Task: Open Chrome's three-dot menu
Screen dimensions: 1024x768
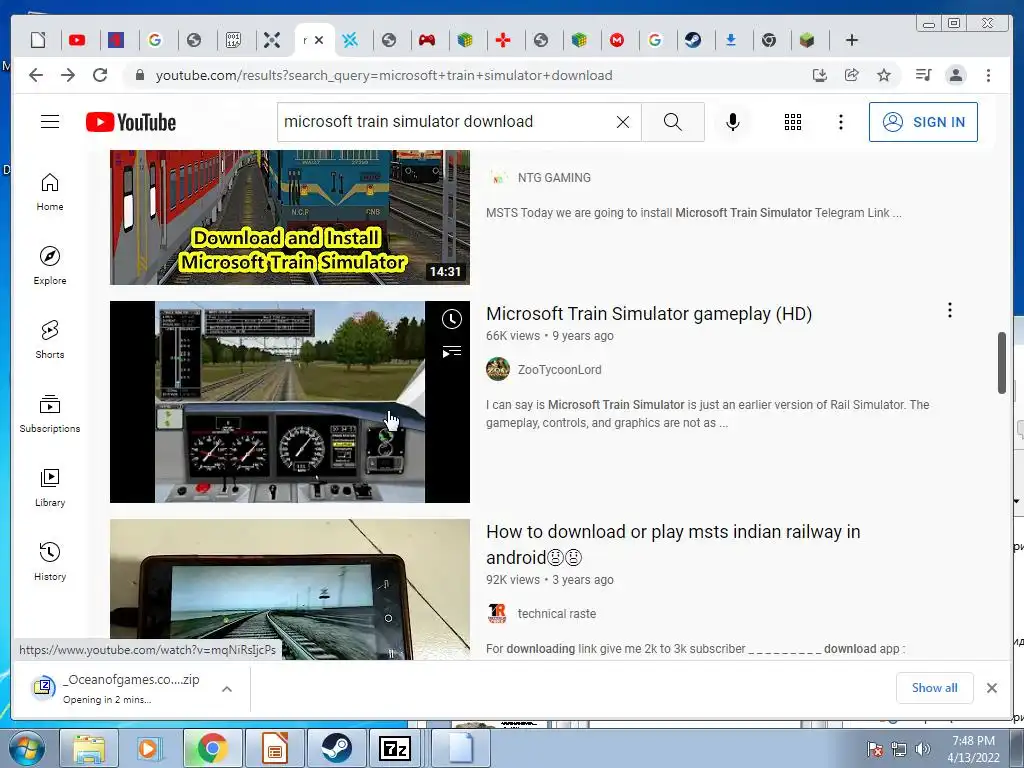Action: coord(988,75)
